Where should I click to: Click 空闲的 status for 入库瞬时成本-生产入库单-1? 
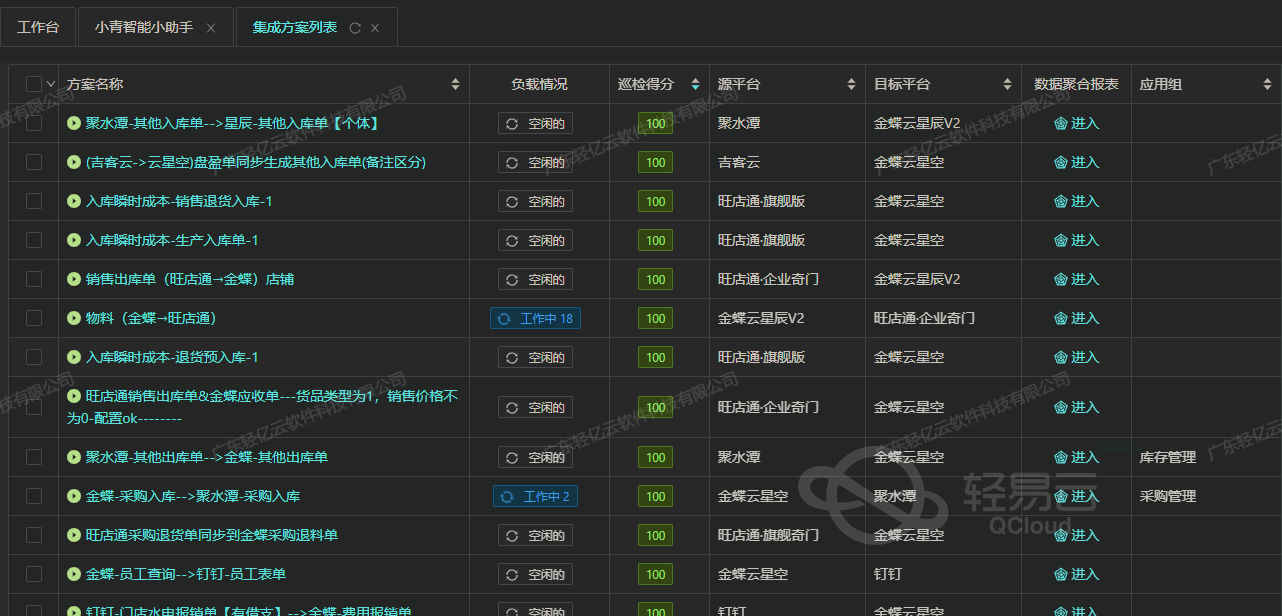click(536, 240)
